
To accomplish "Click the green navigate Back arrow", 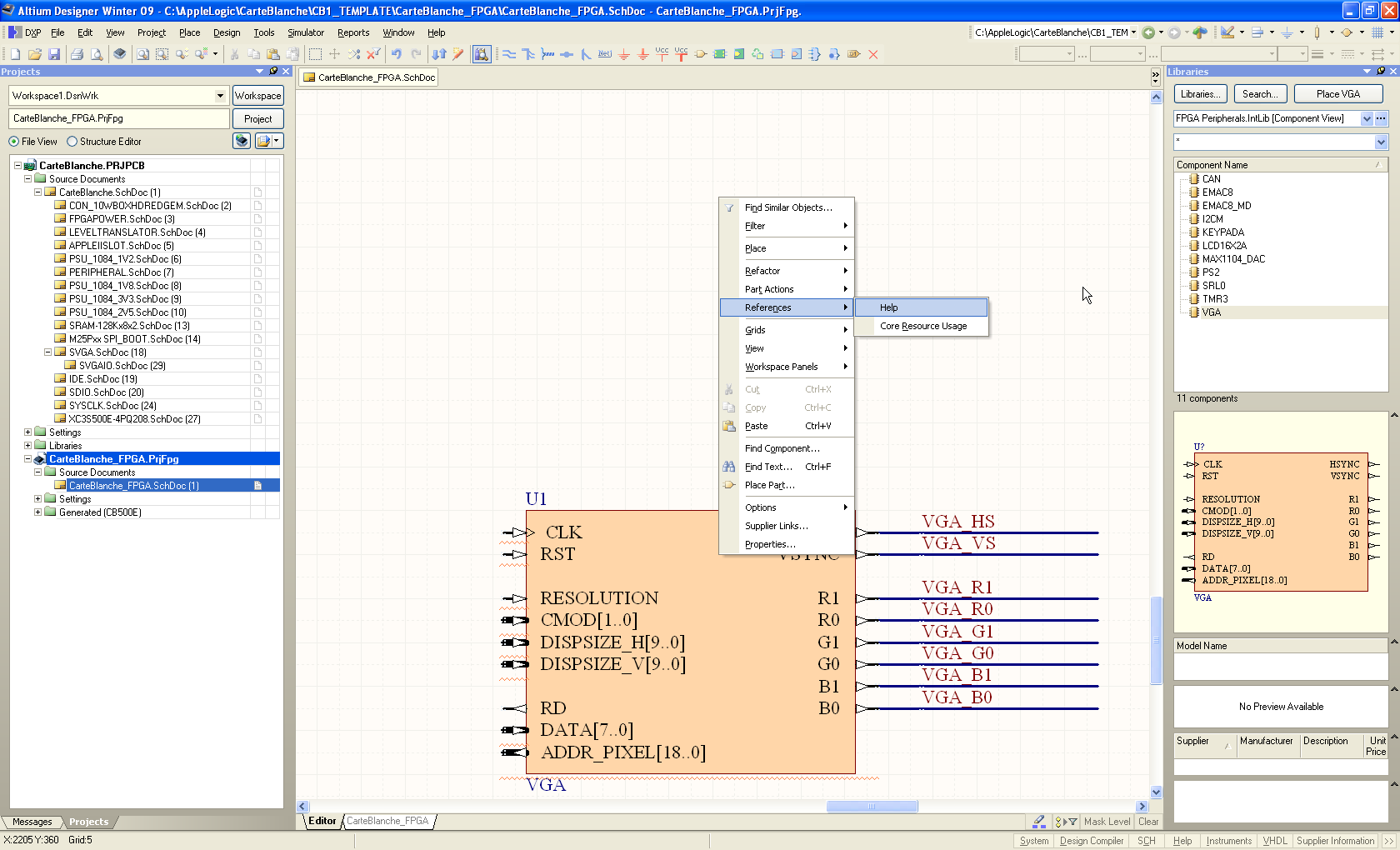I will tap(1148, 32).
